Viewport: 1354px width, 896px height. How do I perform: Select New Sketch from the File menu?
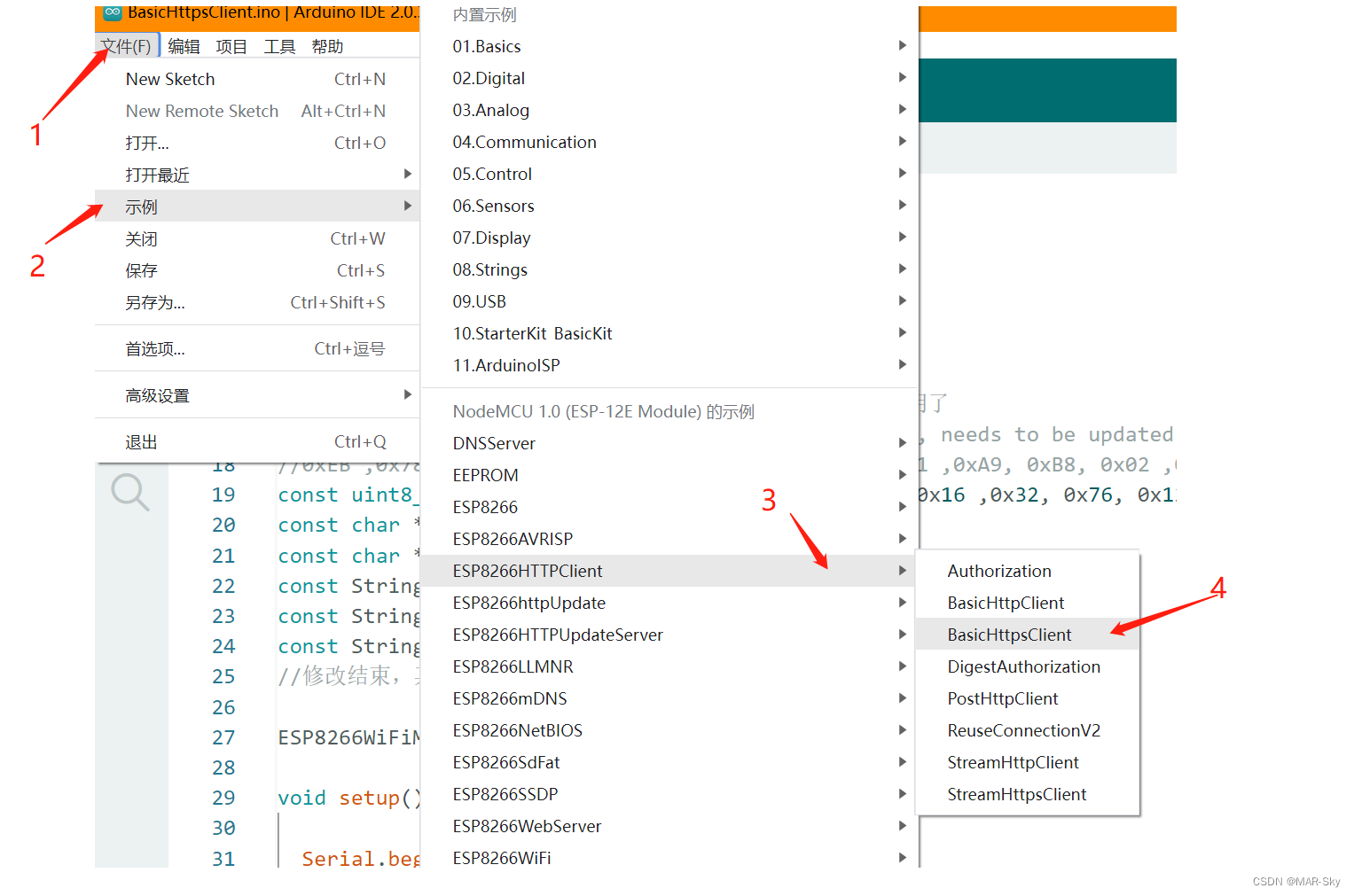pyautogui.click(x=169, y=79)
